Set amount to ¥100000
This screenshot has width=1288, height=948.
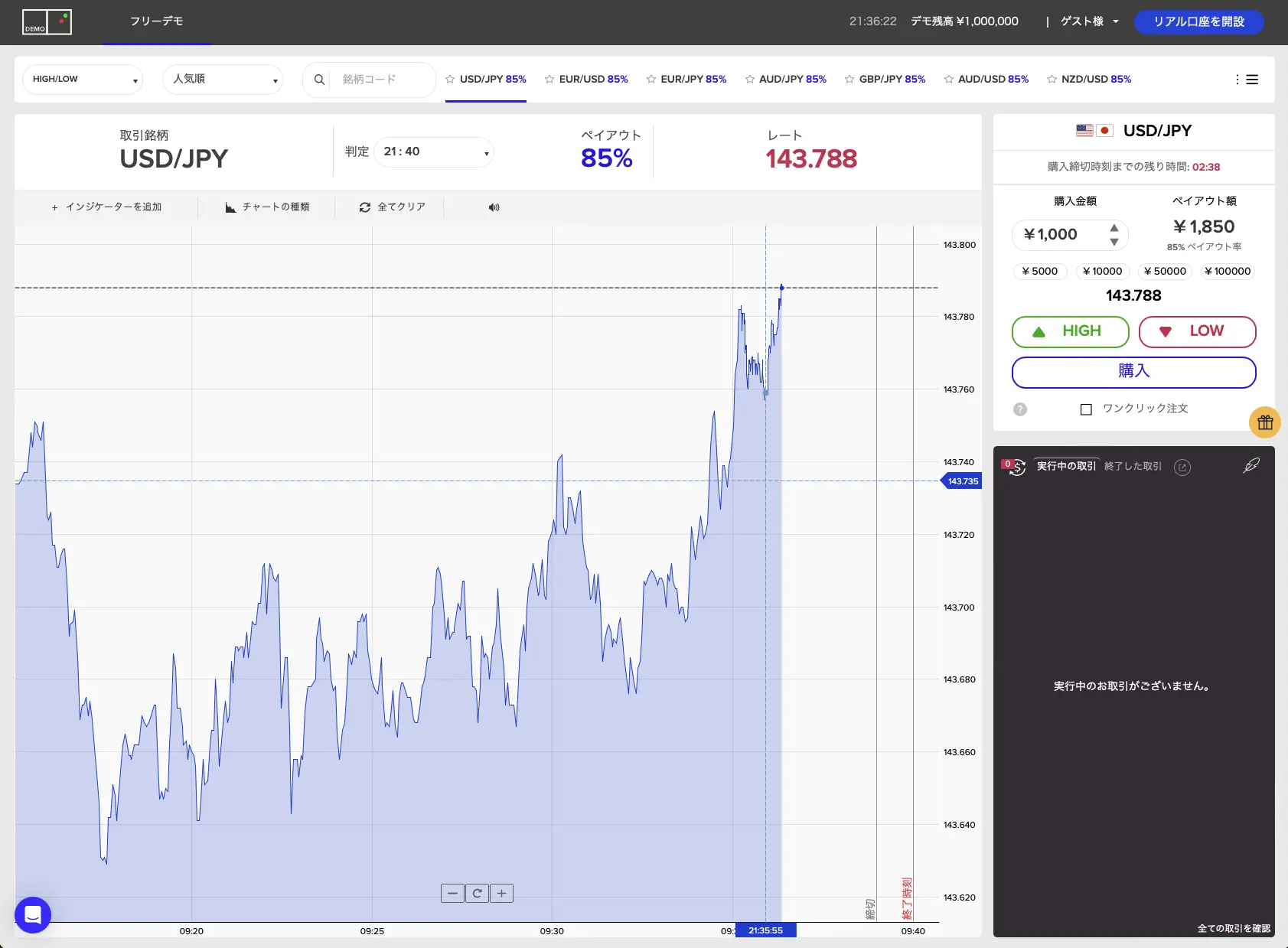coord(1228,271)
